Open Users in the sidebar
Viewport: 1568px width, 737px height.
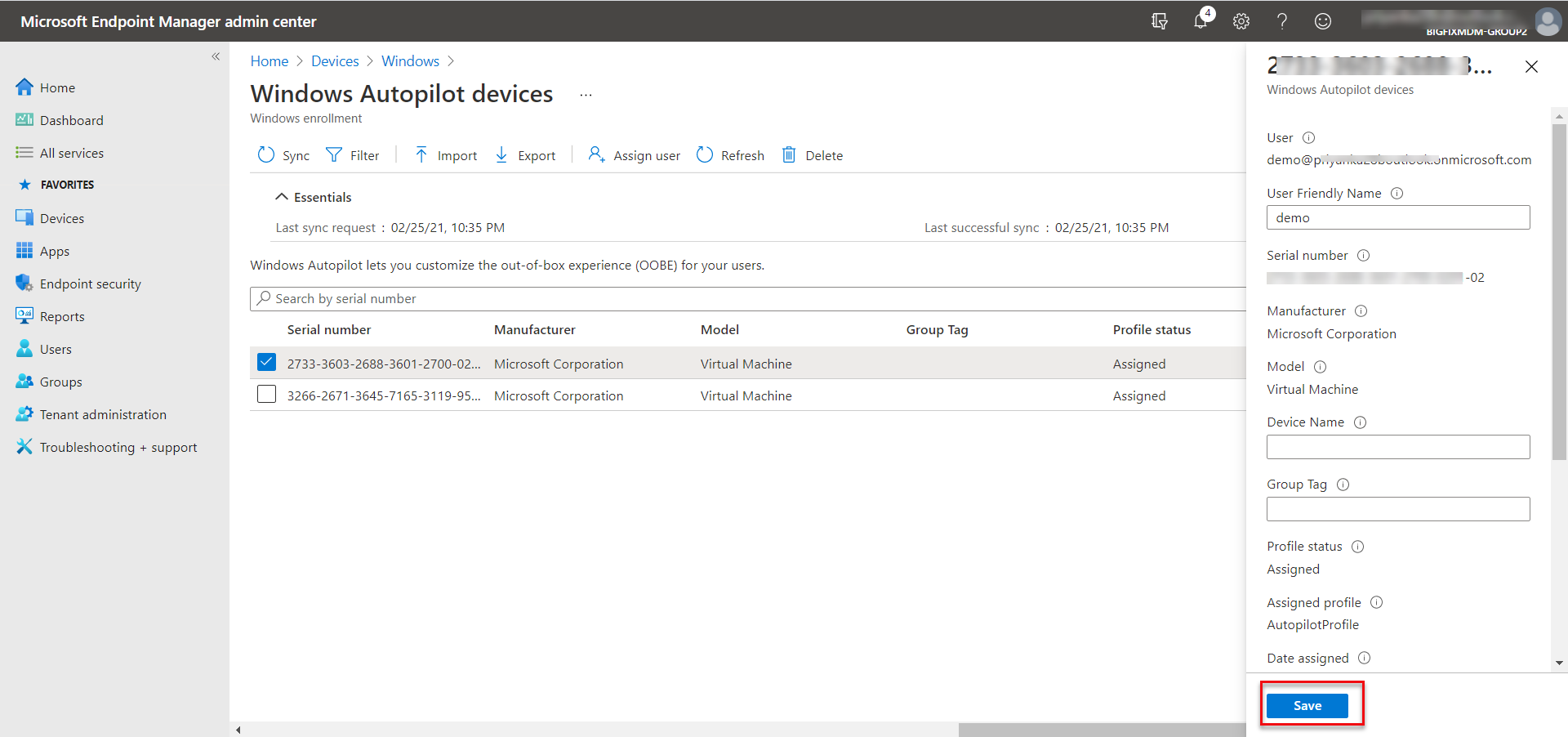coord(56,349)
